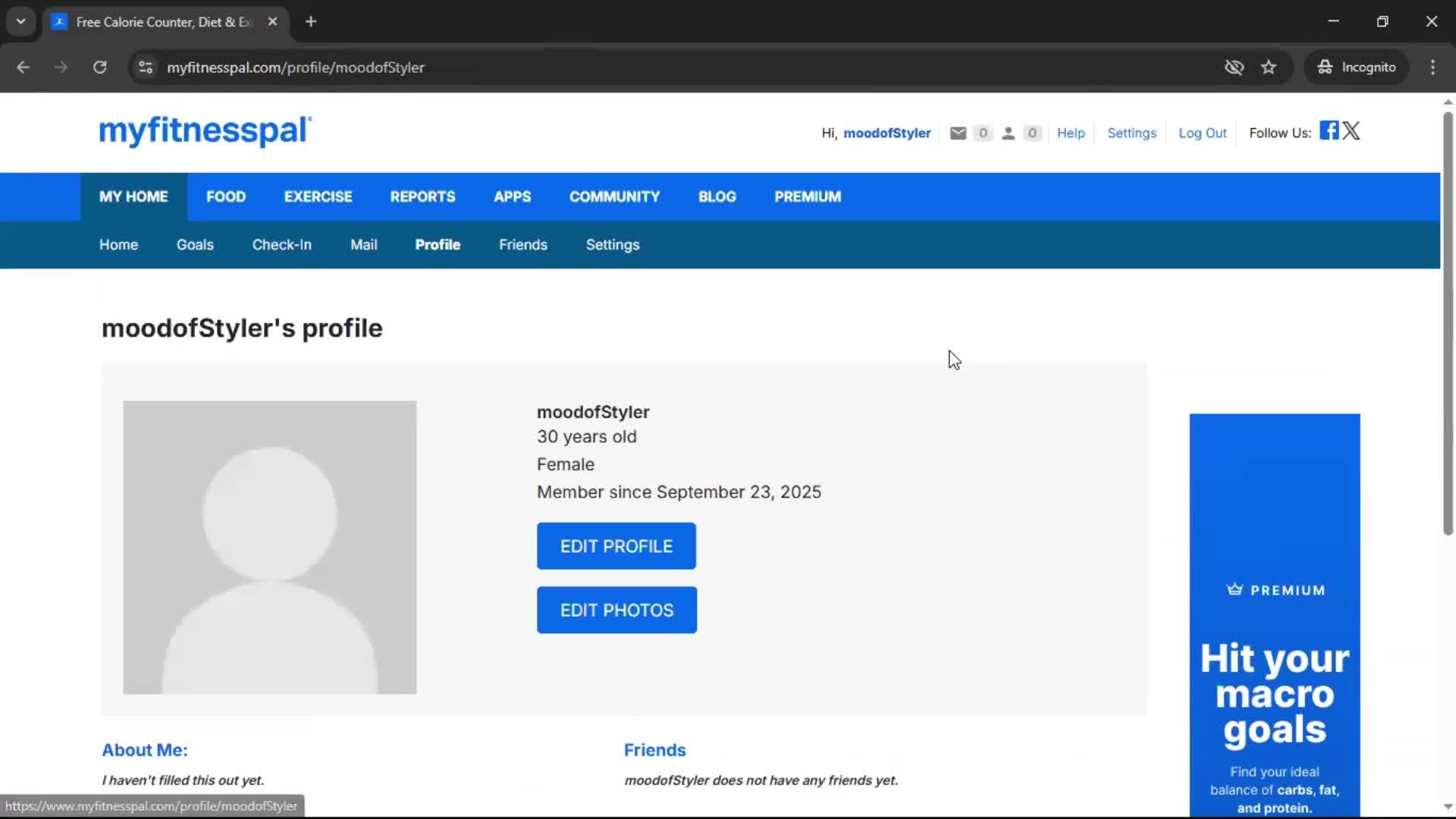Screen dimensions: 1456x819
Task: Open the PREMIUM main tab
Action: click(x=808, y=197)
